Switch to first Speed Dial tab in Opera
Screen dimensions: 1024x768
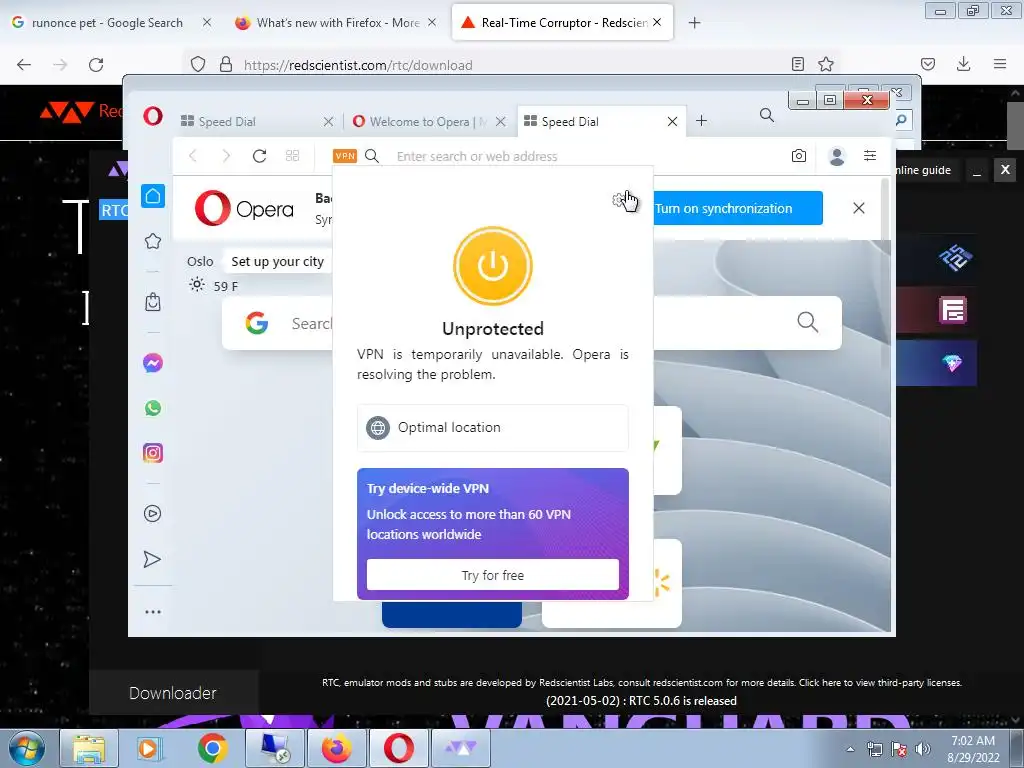[251, 121]
